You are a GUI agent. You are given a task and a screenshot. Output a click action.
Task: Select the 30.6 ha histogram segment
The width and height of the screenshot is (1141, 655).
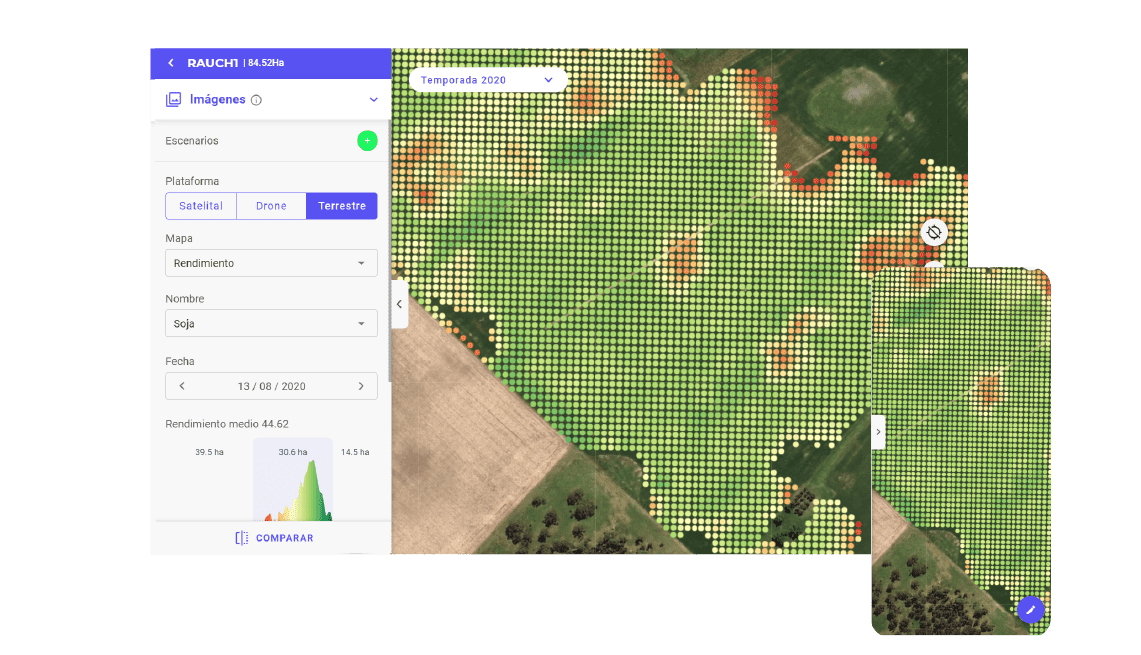pyautogui.click(x=293, y=480)
